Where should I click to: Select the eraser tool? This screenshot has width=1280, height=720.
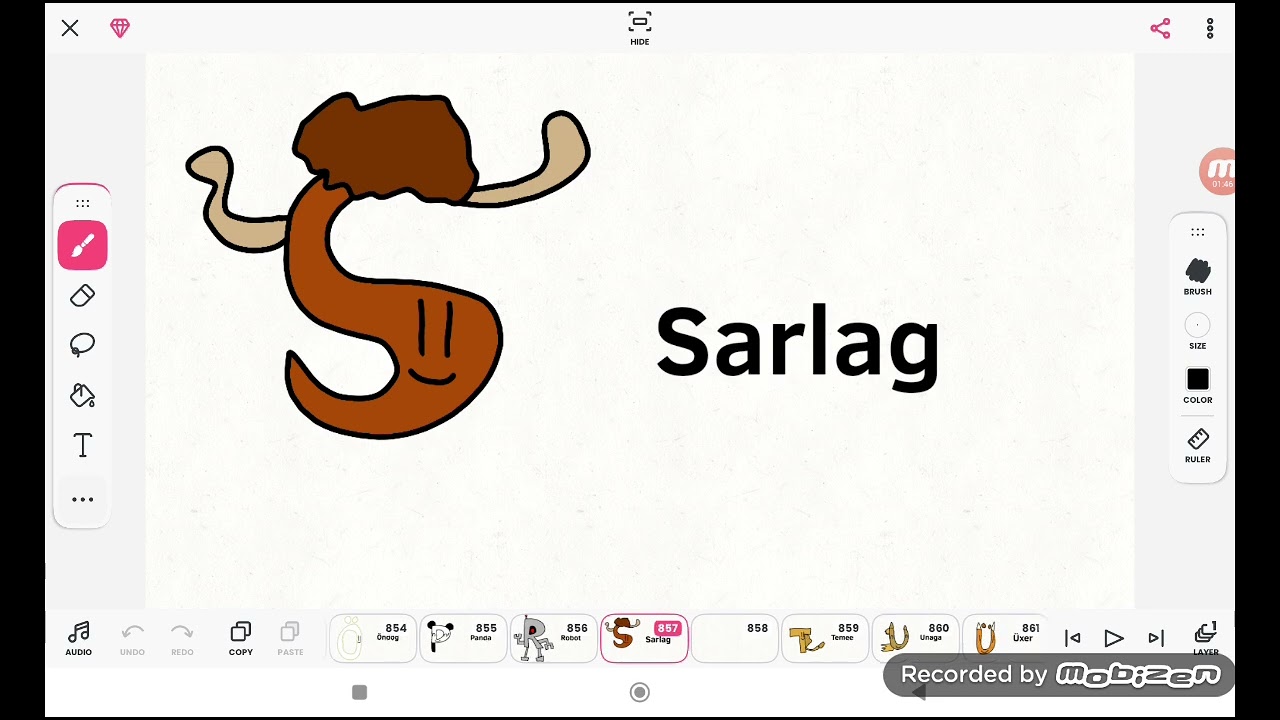82,296
